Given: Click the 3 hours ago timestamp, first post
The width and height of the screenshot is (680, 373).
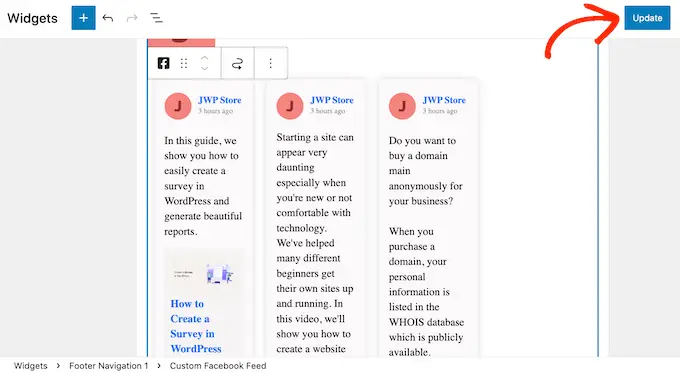Looking at the screenshot, I should (216, 111).
